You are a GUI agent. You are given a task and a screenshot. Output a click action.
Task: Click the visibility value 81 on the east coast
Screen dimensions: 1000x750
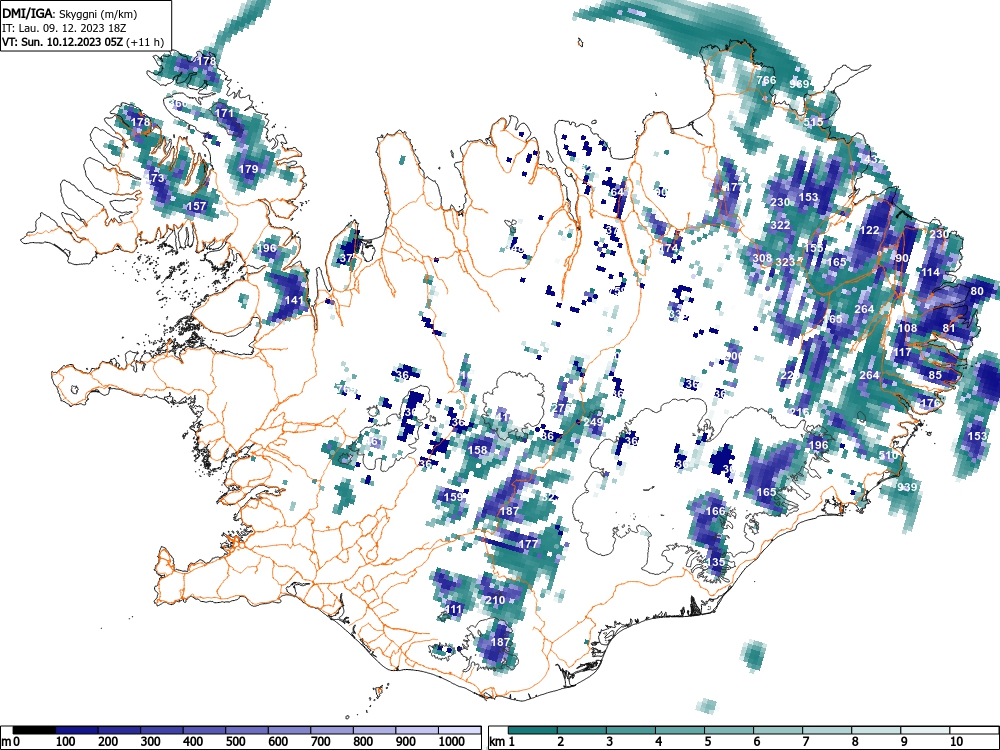949,328
